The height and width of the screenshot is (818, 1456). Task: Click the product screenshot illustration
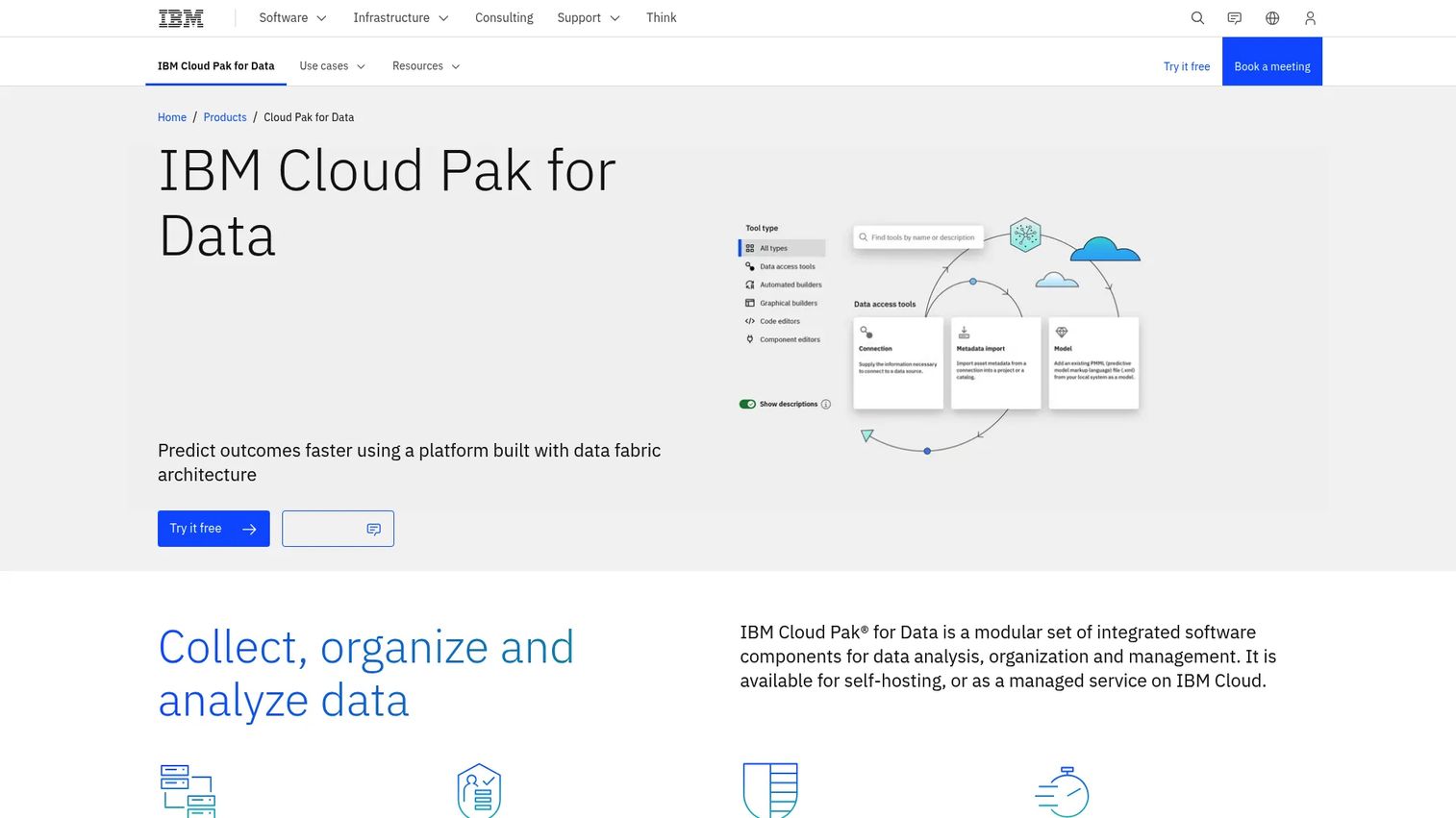pos(939,335)
